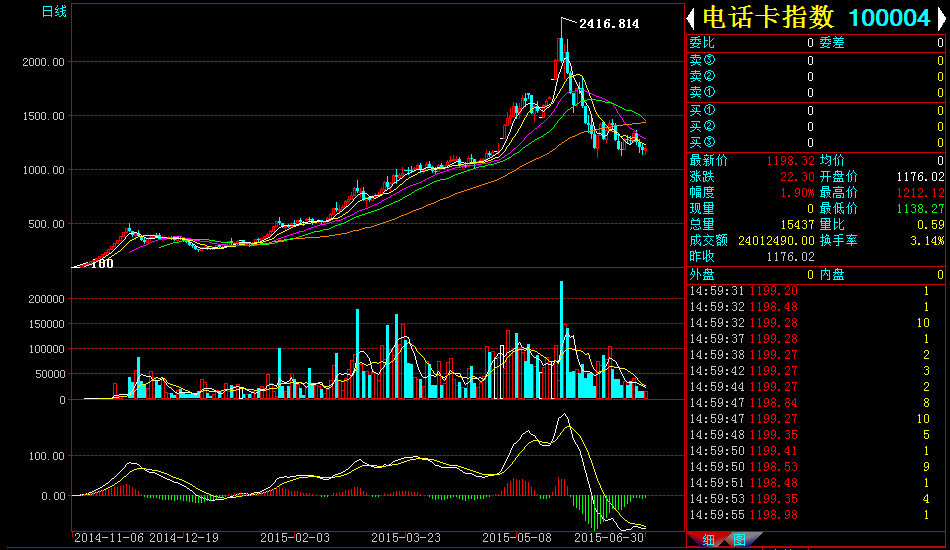Select the 14:59:50 tick at 1199.41

tap(816, 451)
